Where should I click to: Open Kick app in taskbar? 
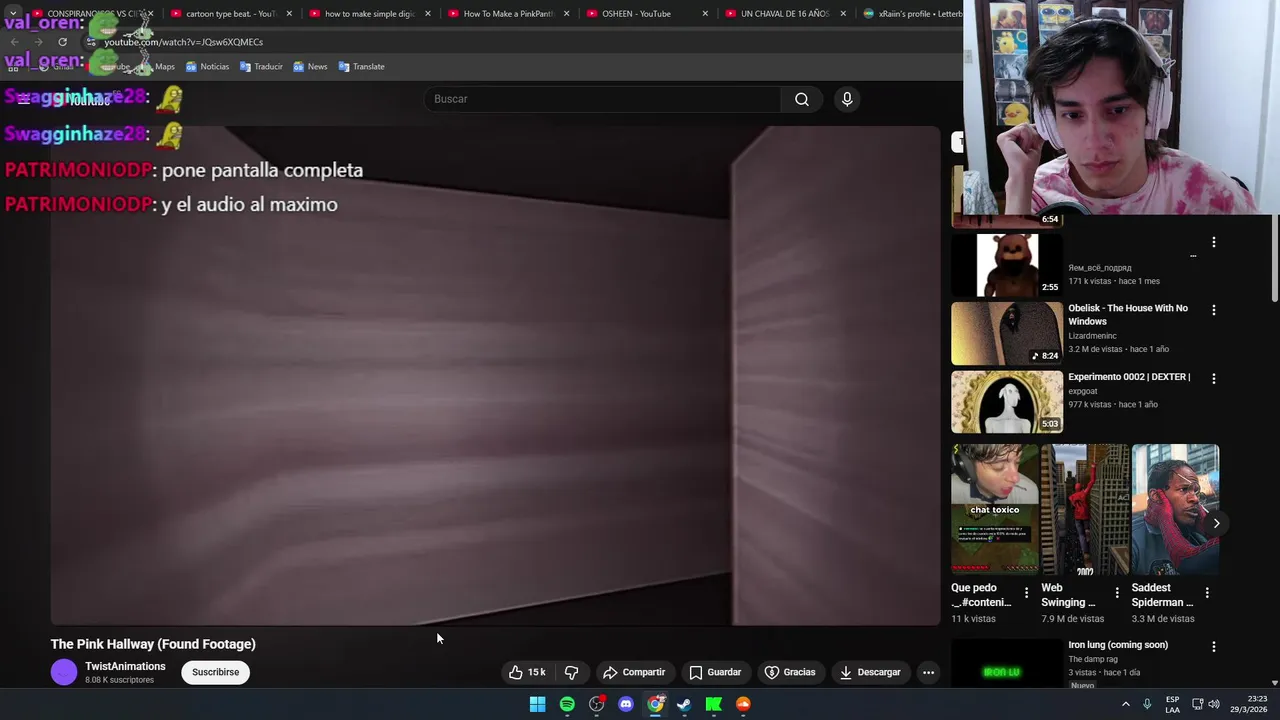pyautogui.click(x=714, y=704)
